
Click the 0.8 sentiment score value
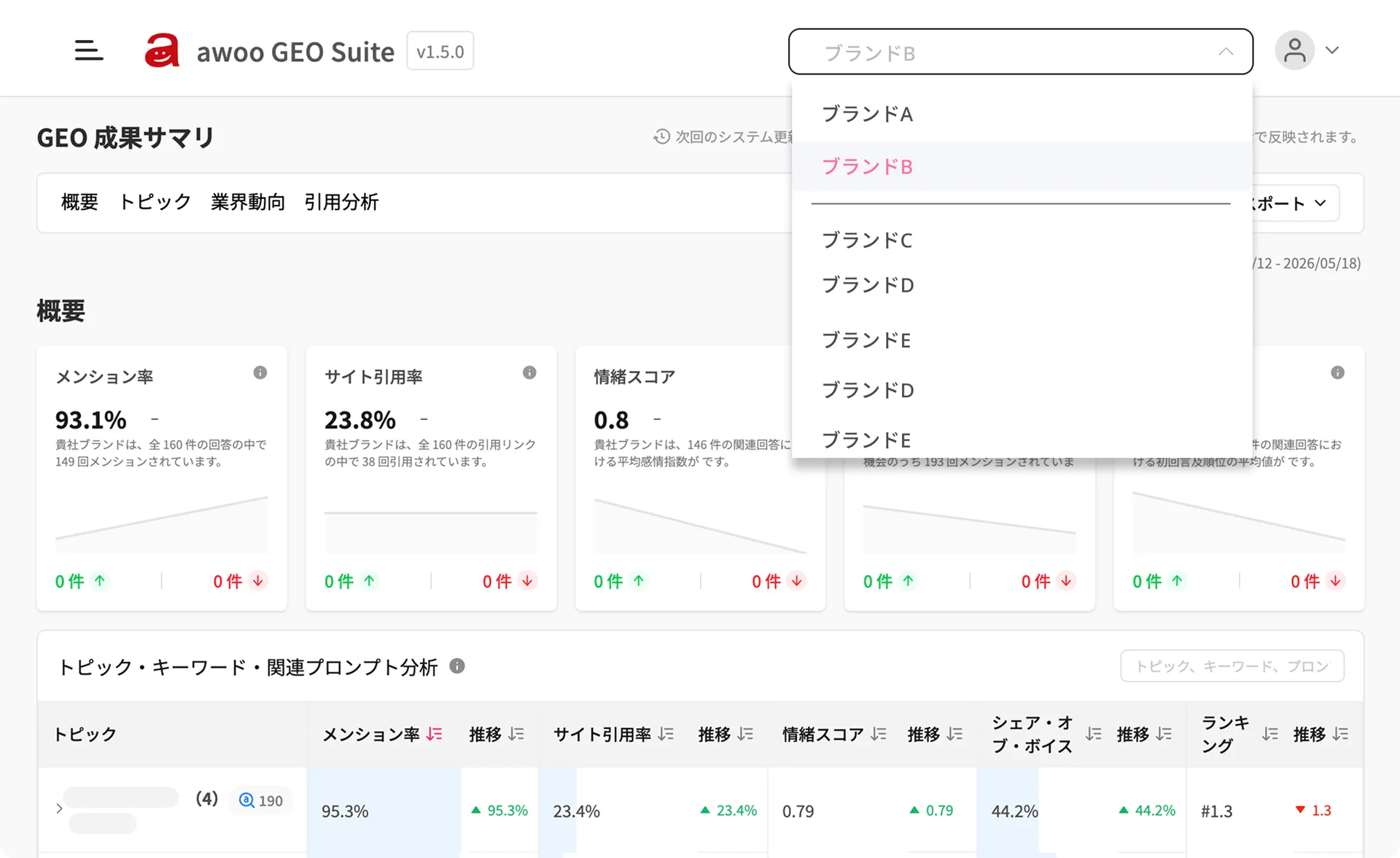click(611, 420)
